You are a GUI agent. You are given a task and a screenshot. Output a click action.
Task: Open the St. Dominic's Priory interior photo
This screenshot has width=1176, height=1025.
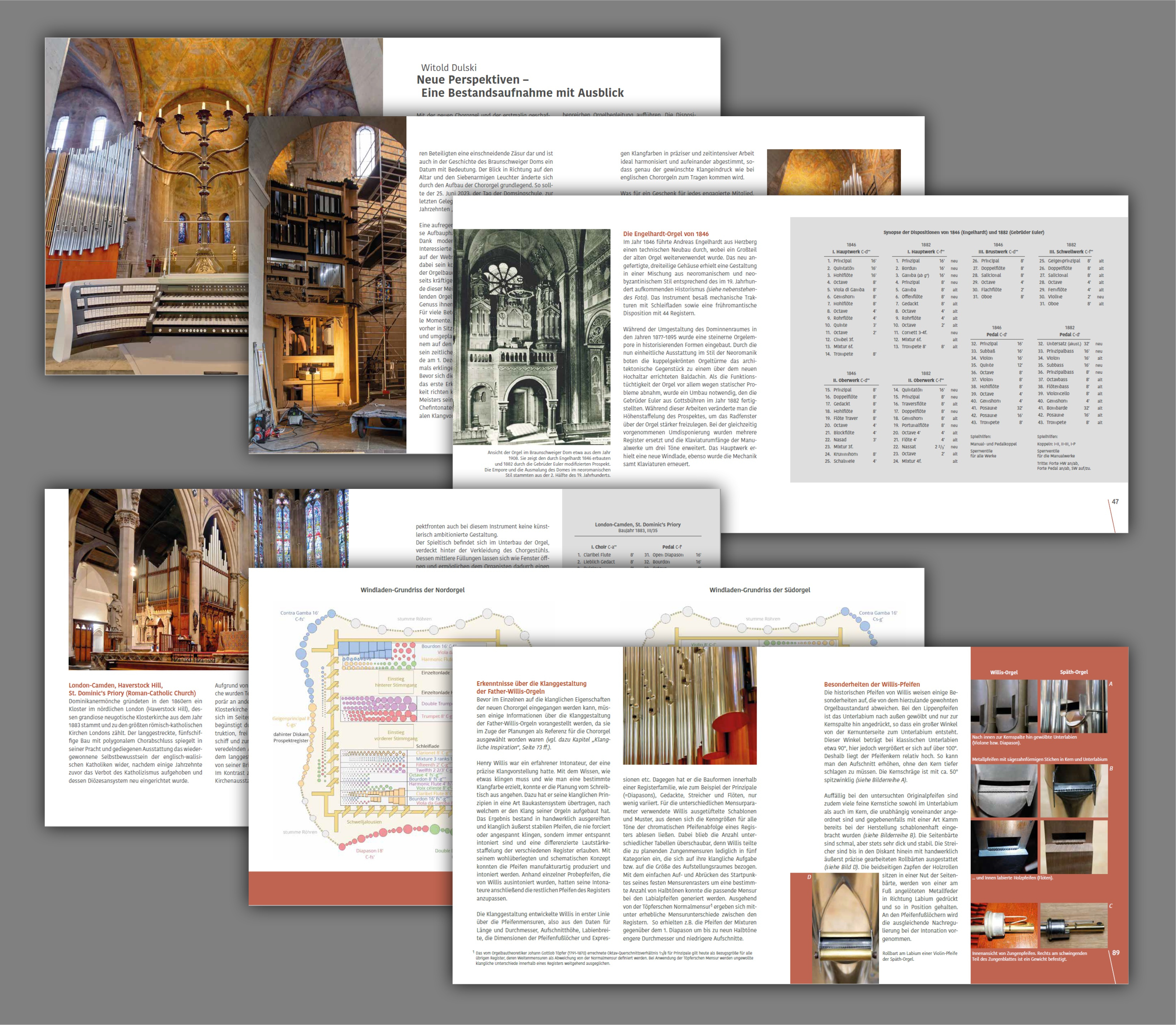click(158, 579)
